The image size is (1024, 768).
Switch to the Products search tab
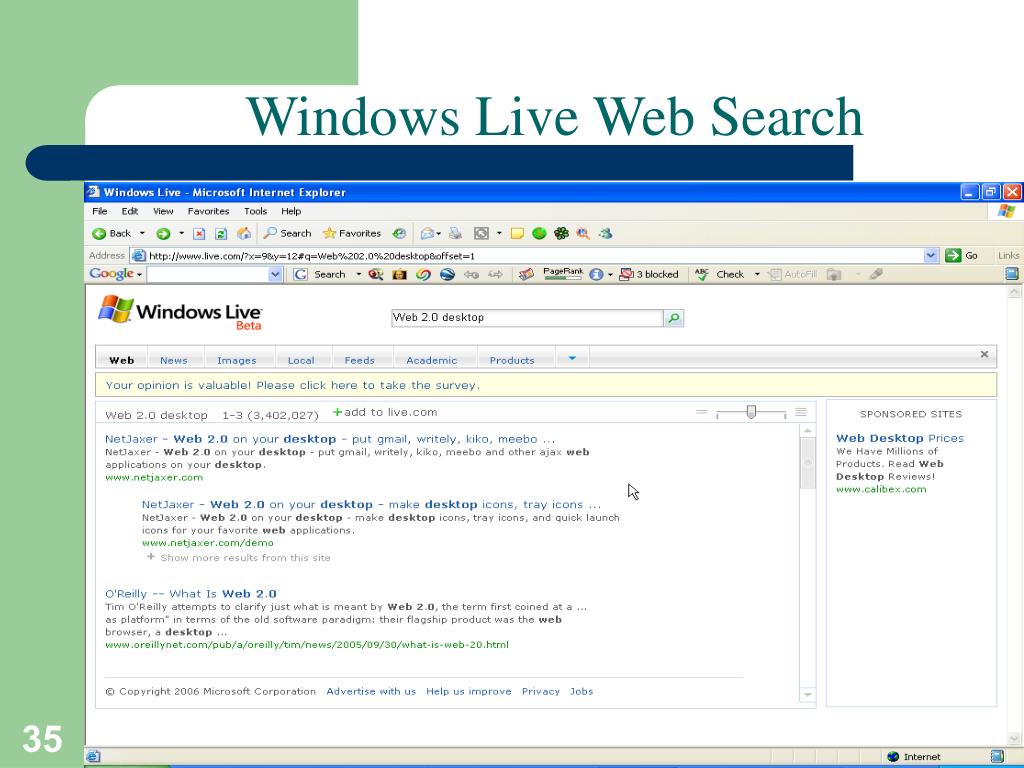click(x=512, y=360)
